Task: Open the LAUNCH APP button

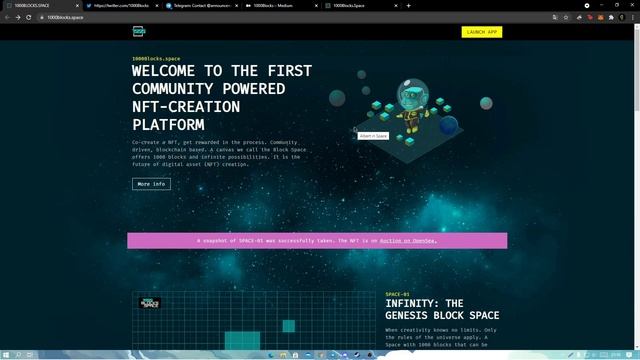Action: (482, 32)
